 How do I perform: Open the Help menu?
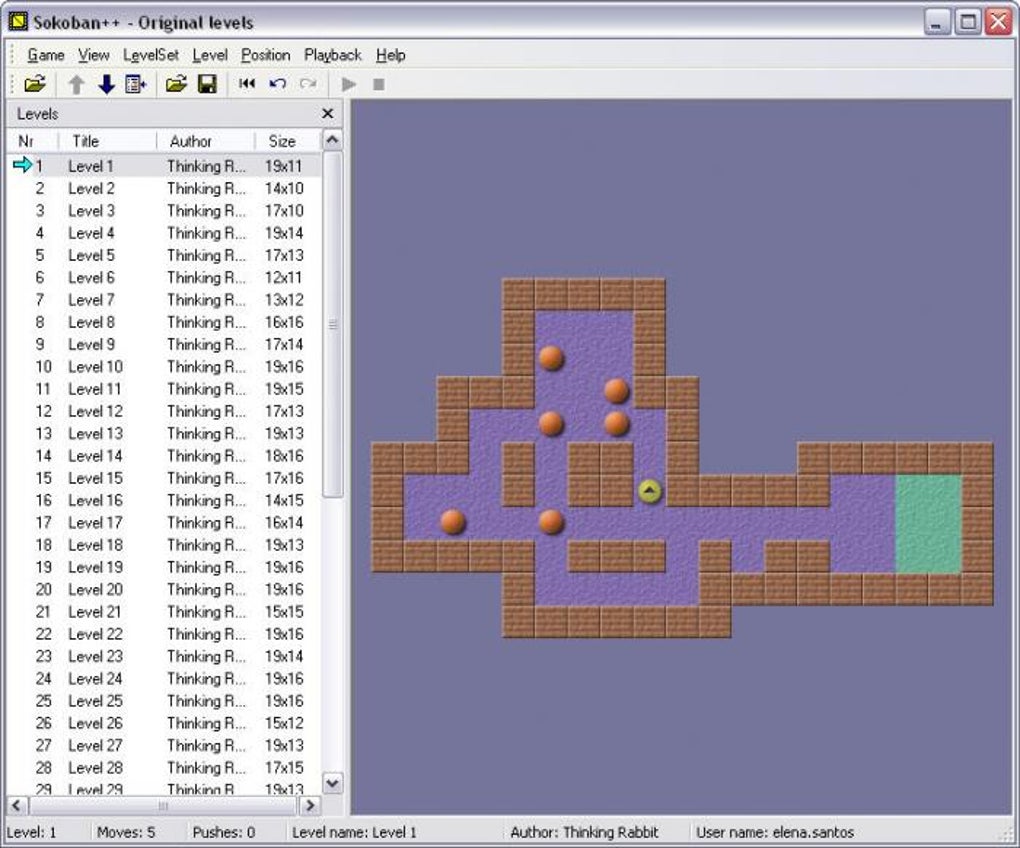click(390, 55)
